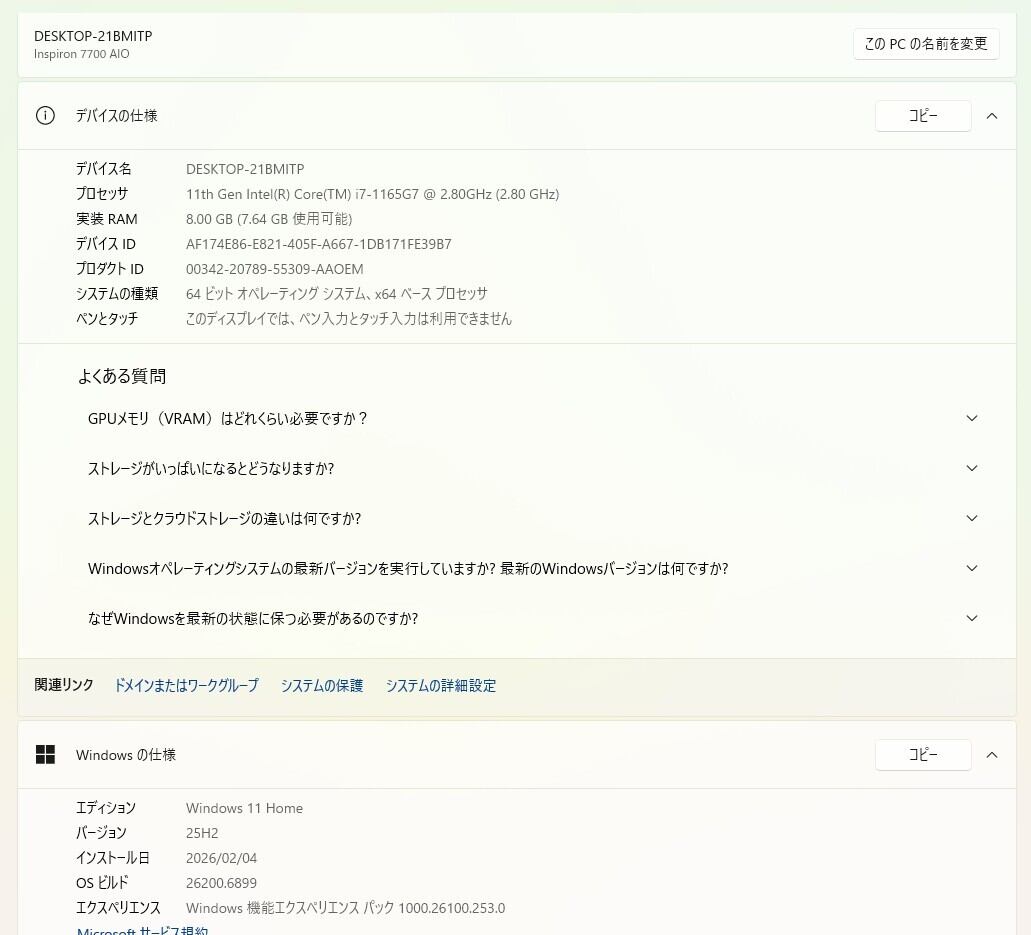This screenshot has height=935, width=1031.
Task: Click the この PC の名前を変更 button
Action: pyautogui.click(x=925, y=44)
